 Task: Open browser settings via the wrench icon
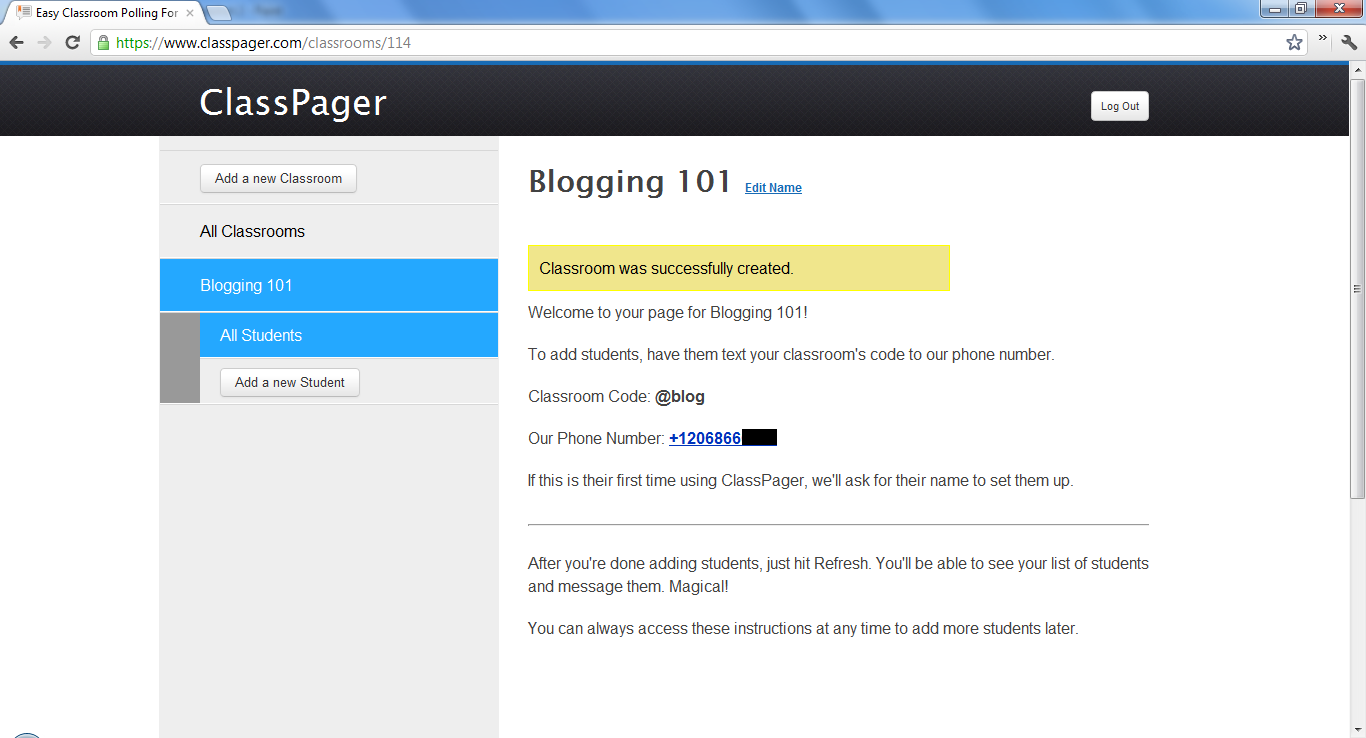(x=1347, y=42)
